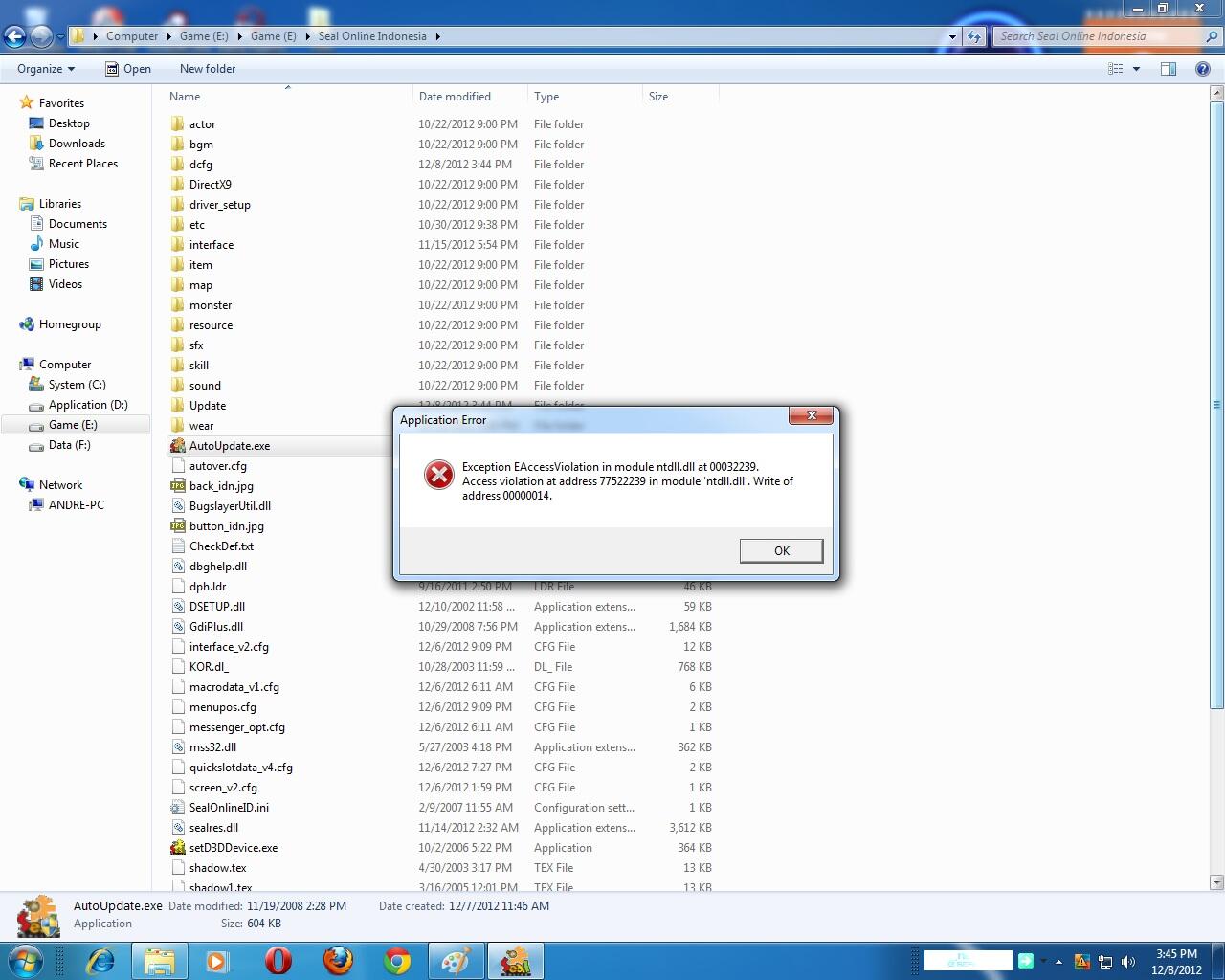The width and height of the screenshot is (1225, 980).
Task: Select GdiPlus.dll file icon
Action: click(177, 626)
